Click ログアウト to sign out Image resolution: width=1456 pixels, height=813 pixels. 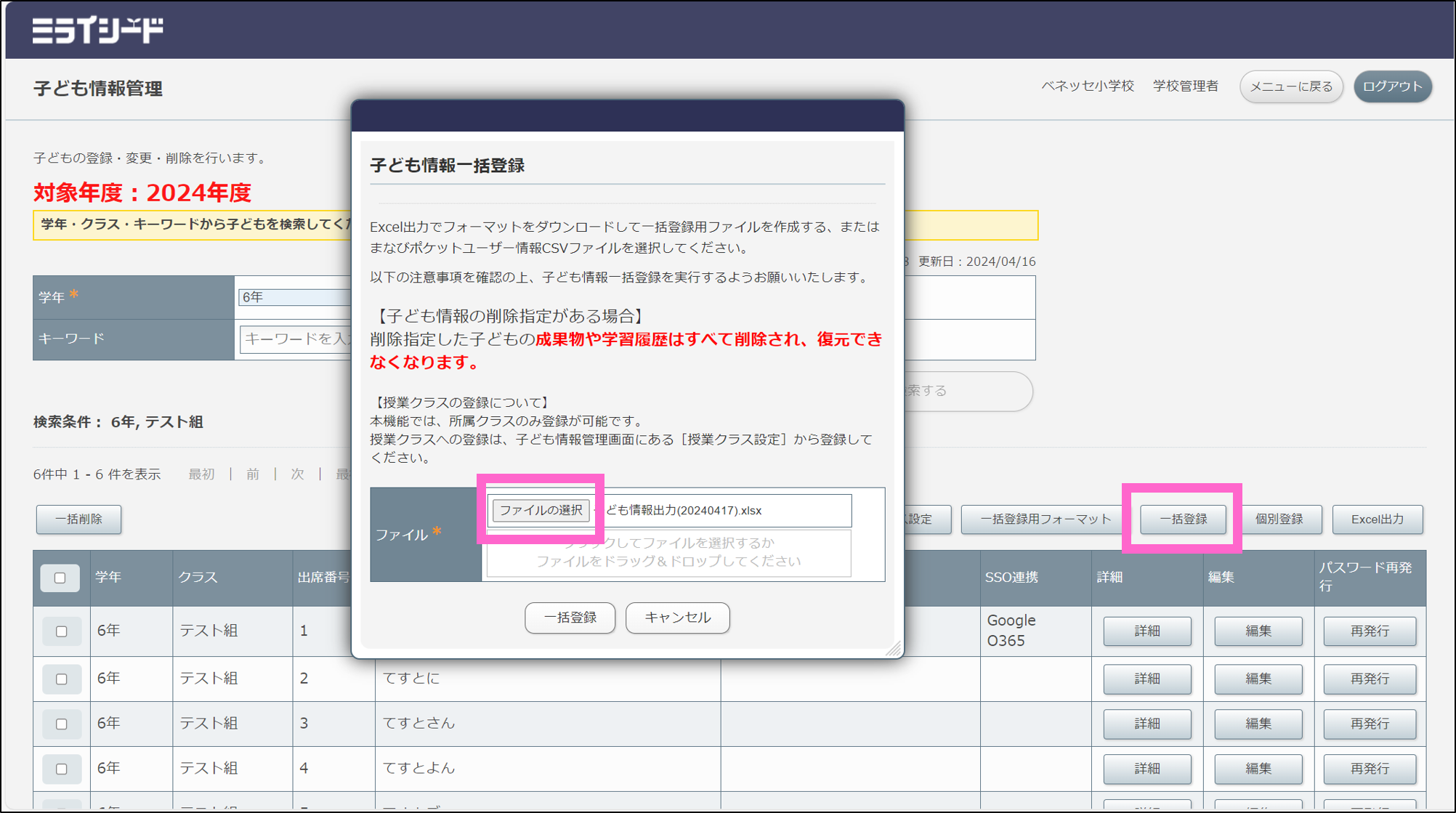click(x=1392, y=85)
